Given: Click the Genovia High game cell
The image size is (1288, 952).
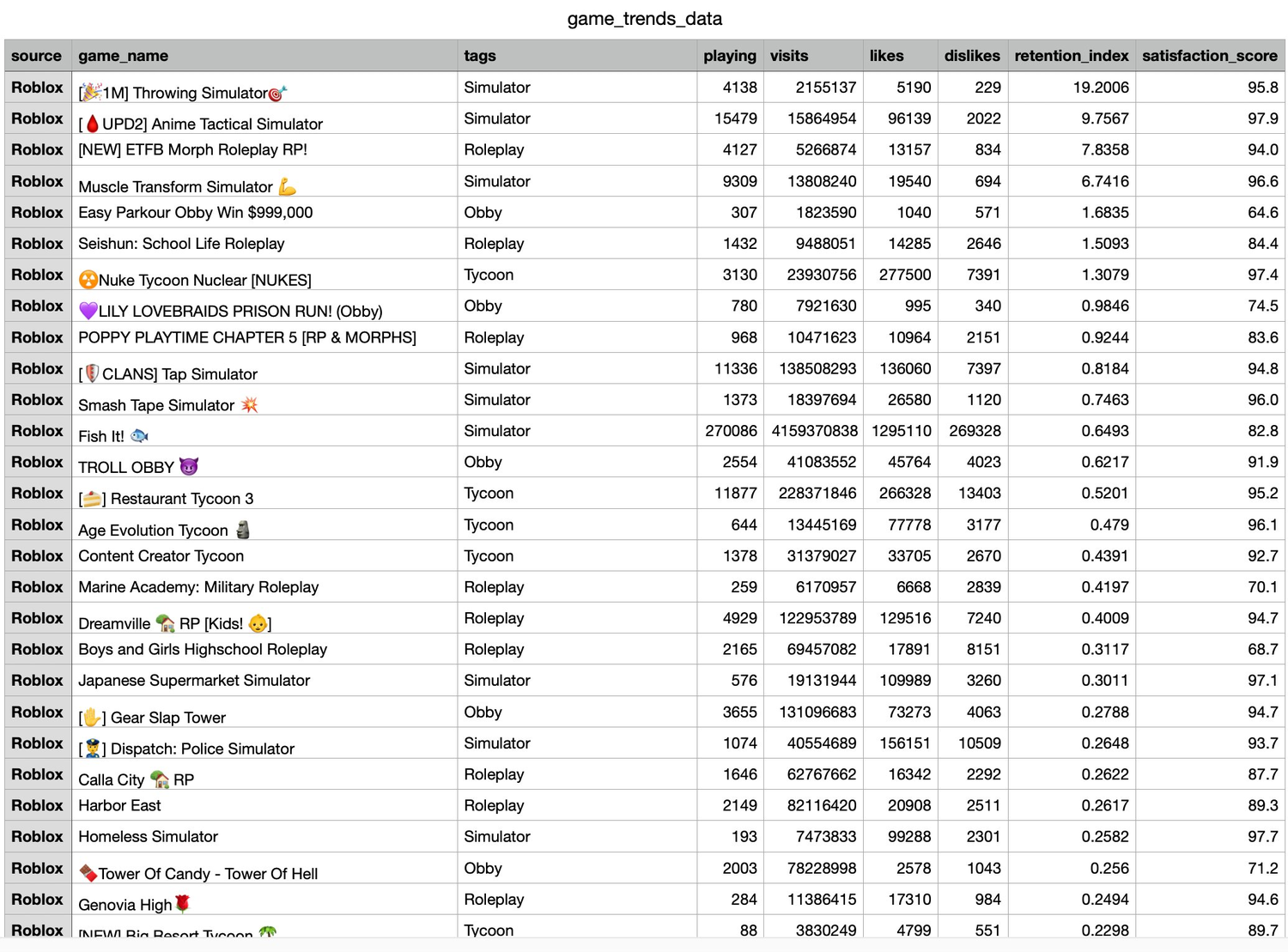Looking at the screenshot, I should (264, 899).
